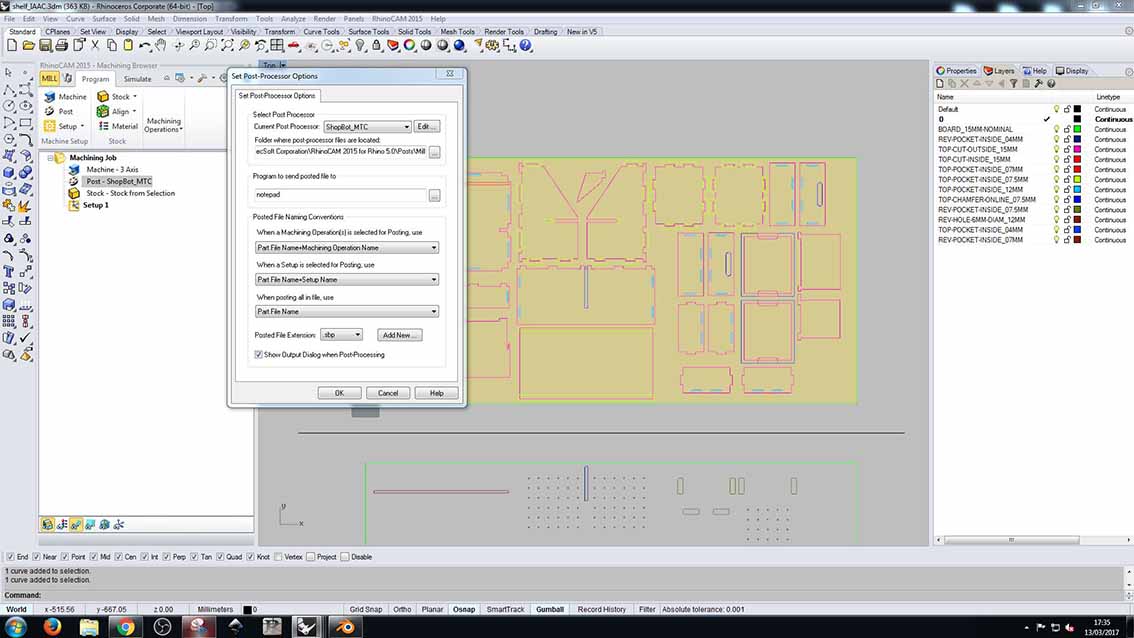Click the light bulb Hide icon in toolbar
1134x638 pixels.
pyautogui.click(x=359, y=46)
